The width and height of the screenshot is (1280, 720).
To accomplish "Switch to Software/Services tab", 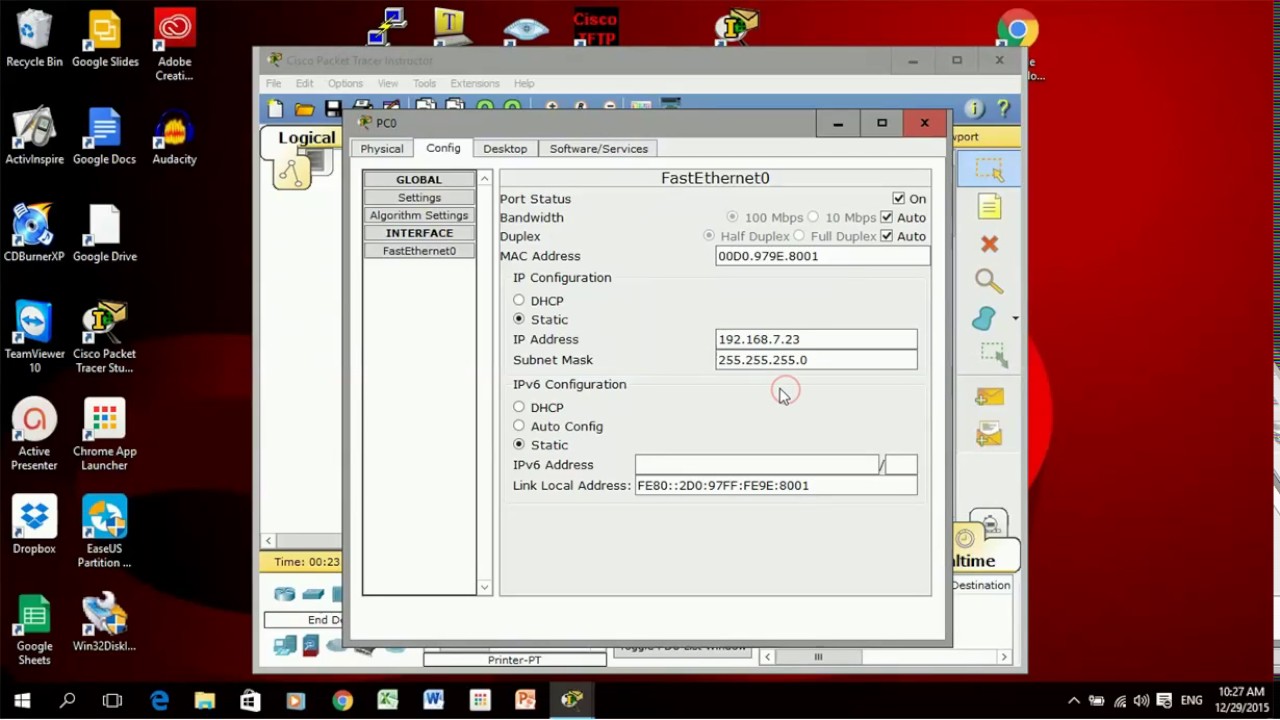I will pos(598,148).
